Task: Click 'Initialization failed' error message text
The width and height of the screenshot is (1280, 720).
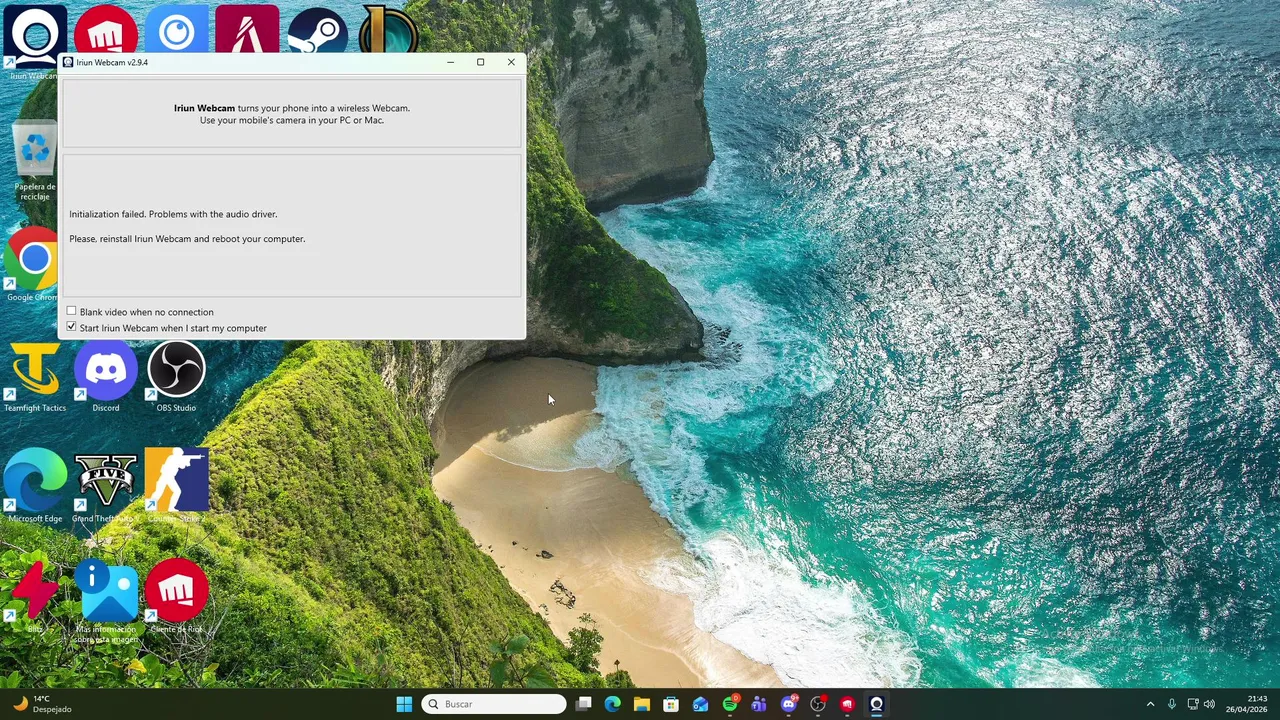Action: tap(173, 214)
